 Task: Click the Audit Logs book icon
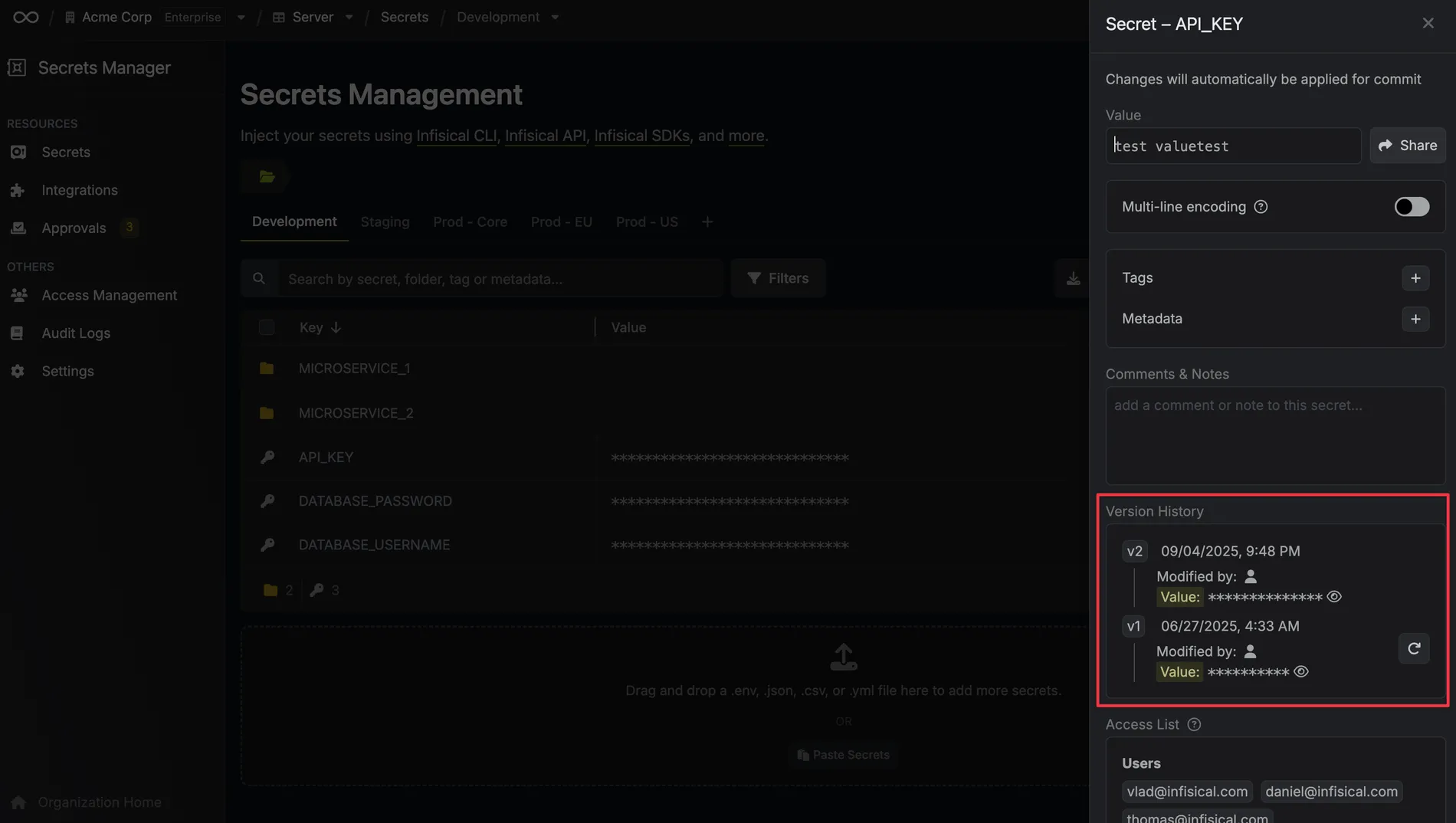[x=18, y=333]
